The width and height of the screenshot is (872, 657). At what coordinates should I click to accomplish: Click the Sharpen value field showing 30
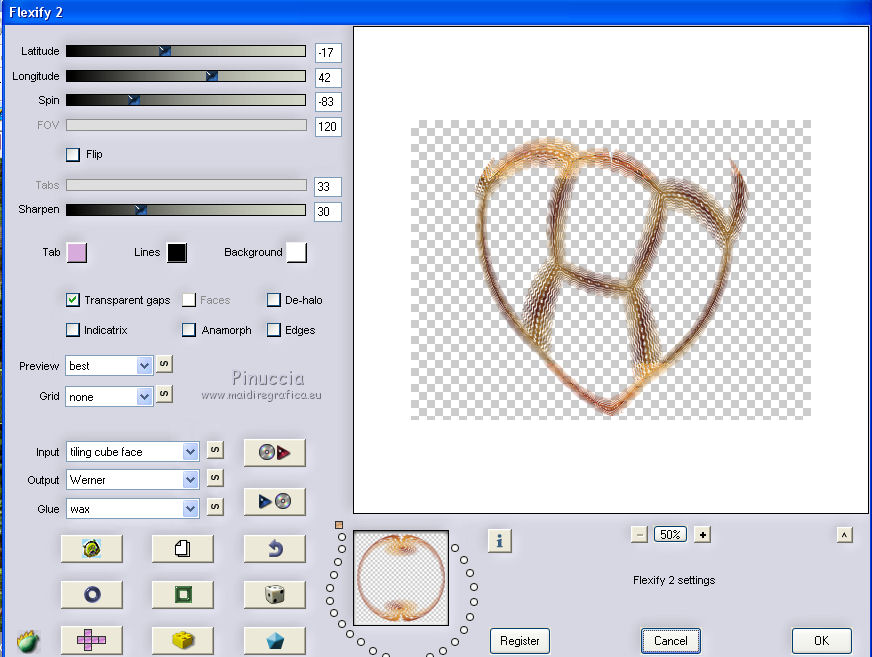tap(328, 212)
